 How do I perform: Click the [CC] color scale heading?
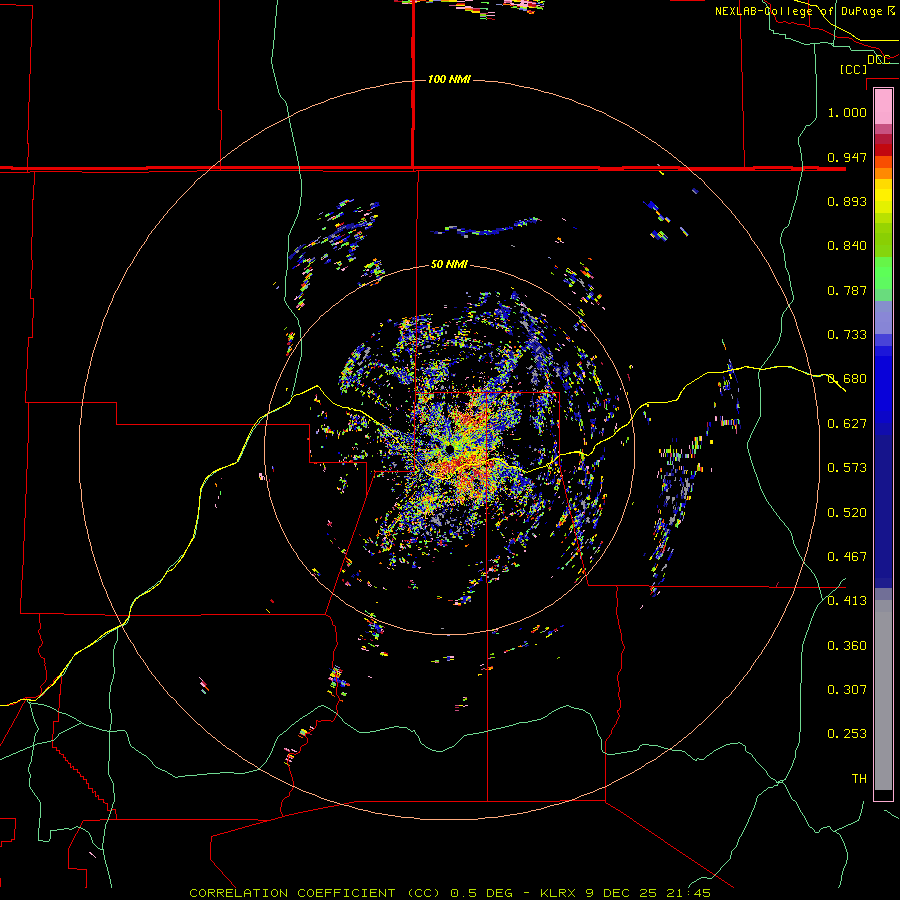[x=853, y=69]
